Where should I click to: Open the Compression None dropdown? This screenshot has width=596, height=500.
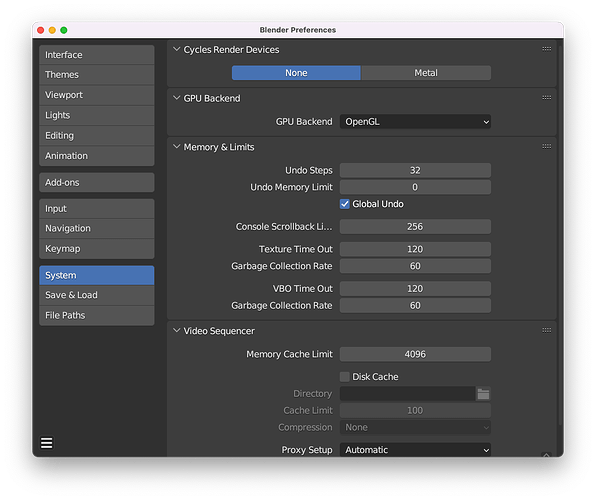415,427
